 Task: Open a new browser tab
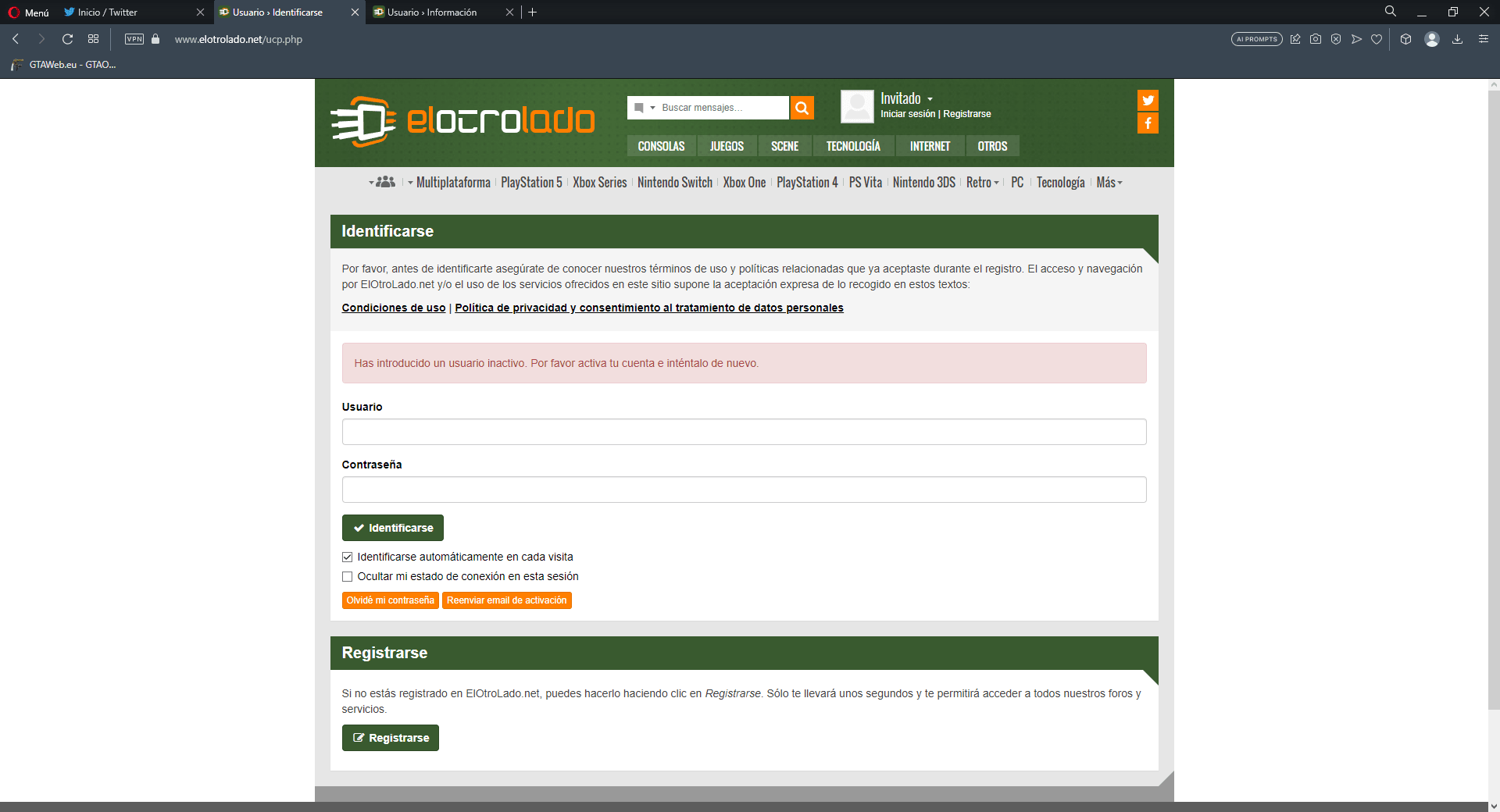click(533, 12)
